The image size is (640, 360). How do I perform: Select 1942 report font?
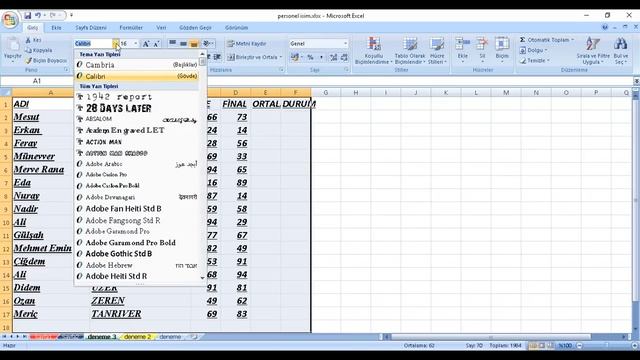point(137,97)
